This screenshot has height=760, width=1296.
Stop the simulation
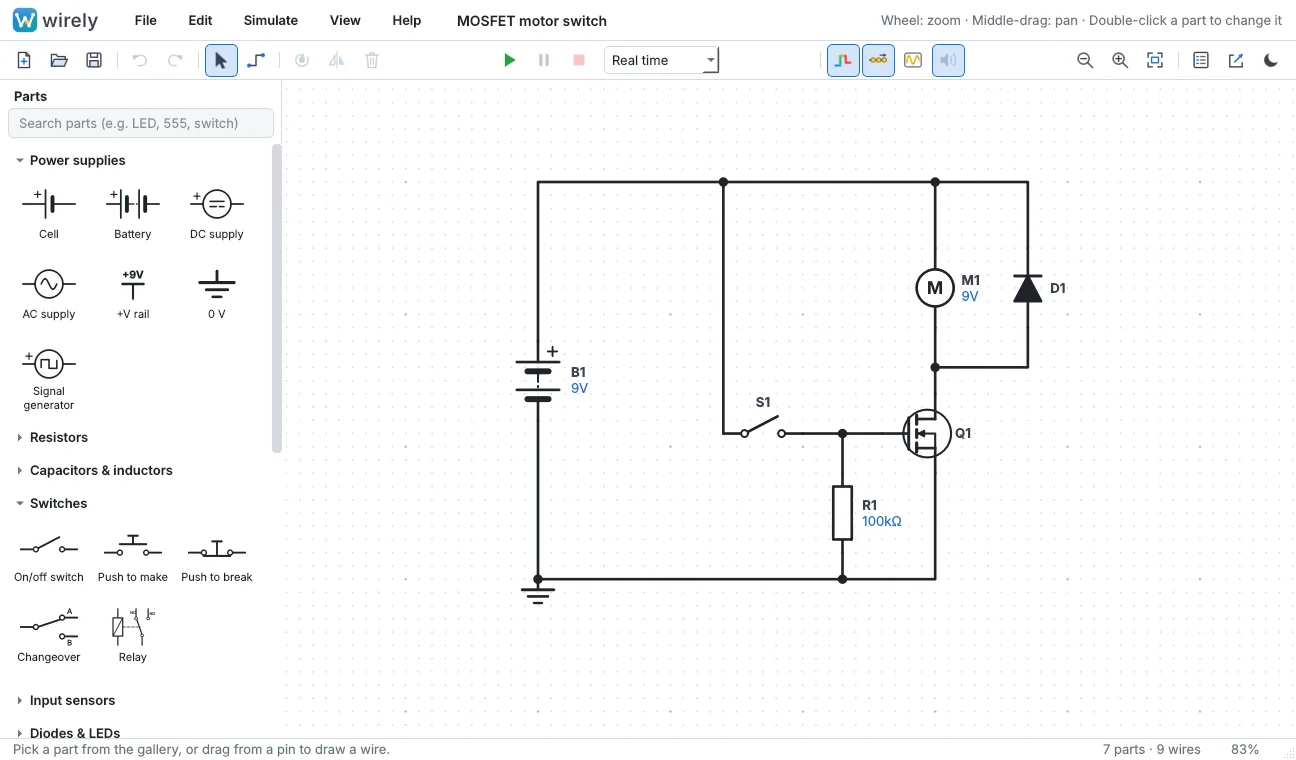tap(579, 60)
